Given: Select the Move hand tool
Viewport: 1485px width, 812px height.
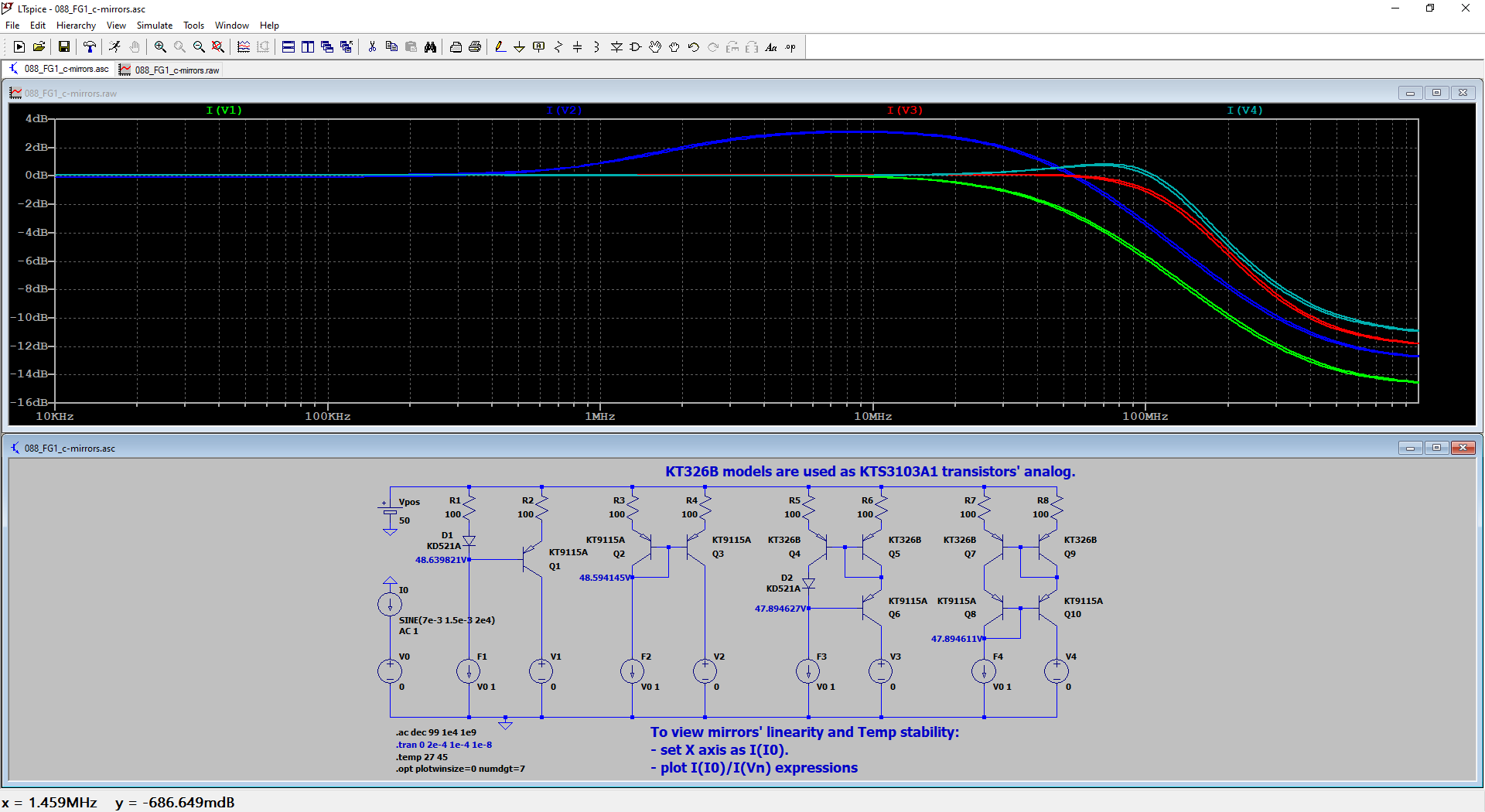Looking at the screenshot, I should click(x=655, y=47).
